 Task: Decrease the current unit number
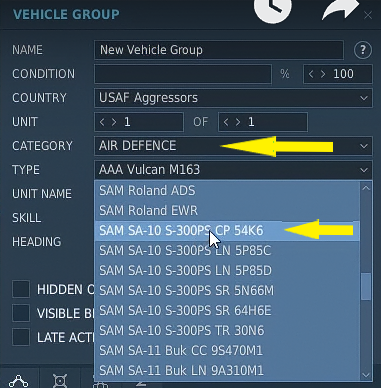102,122
